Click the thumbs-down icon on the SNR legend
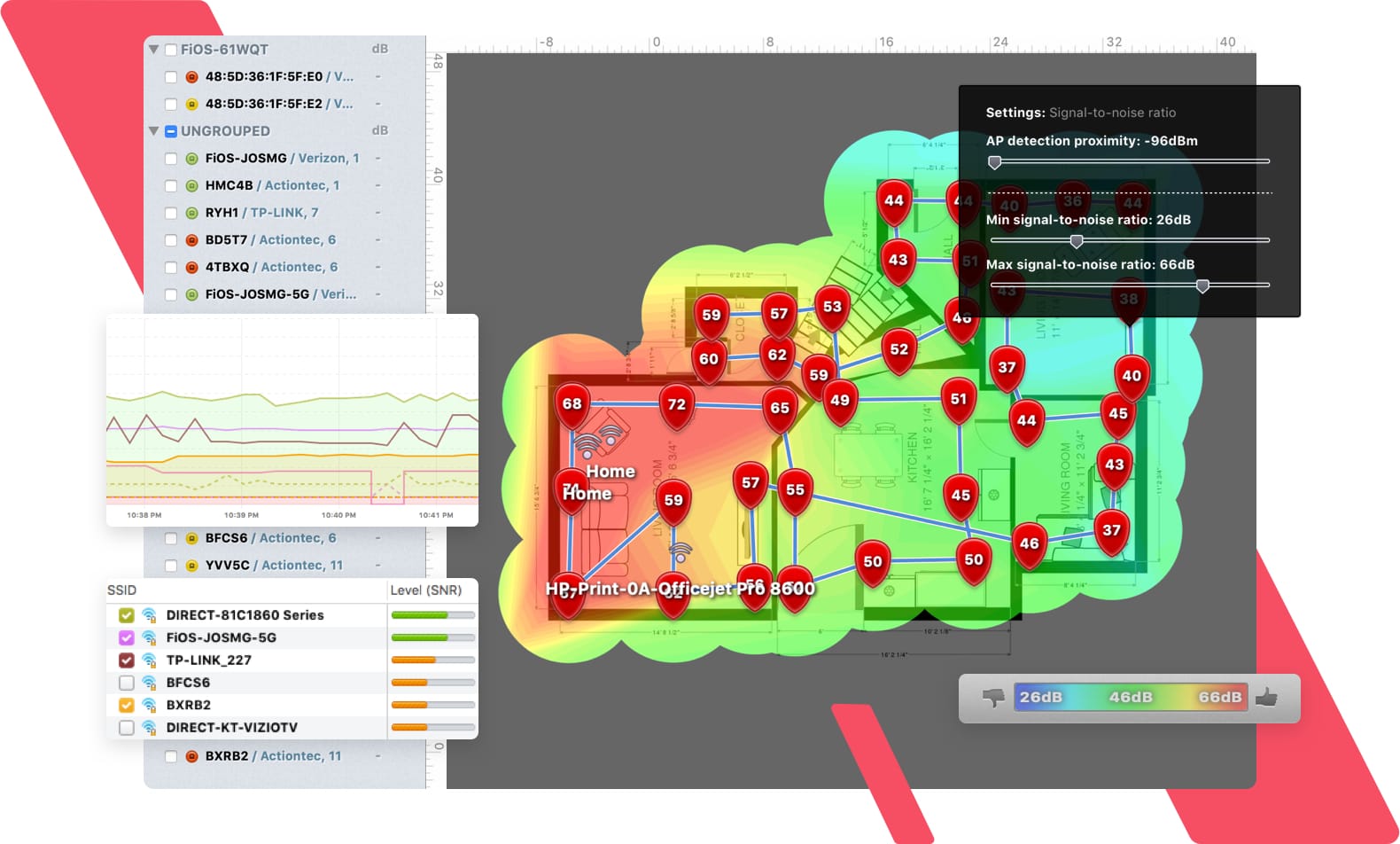 (992, 698)
